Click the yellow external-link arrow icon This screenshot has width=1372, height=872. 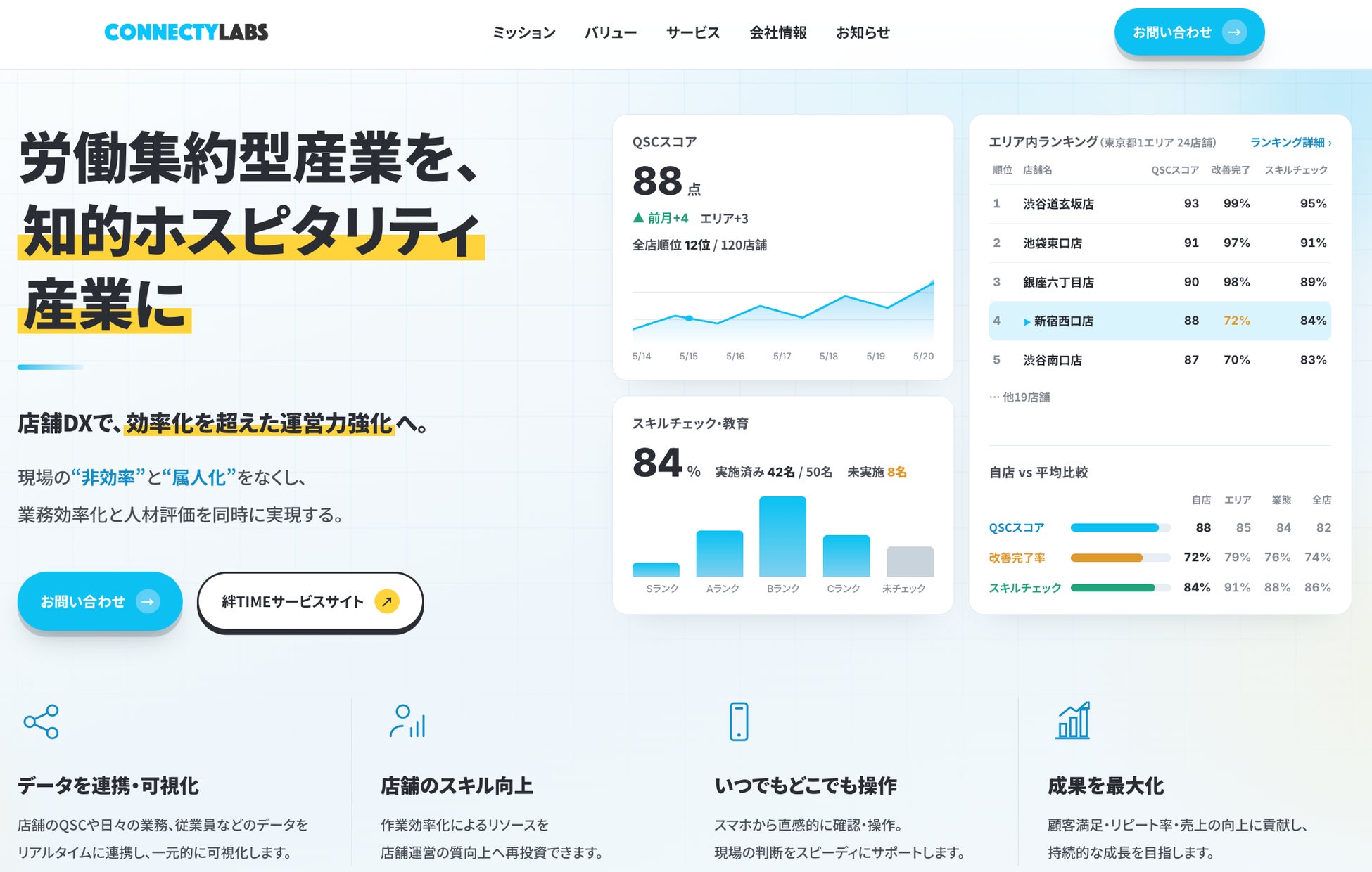click(387, 601)
